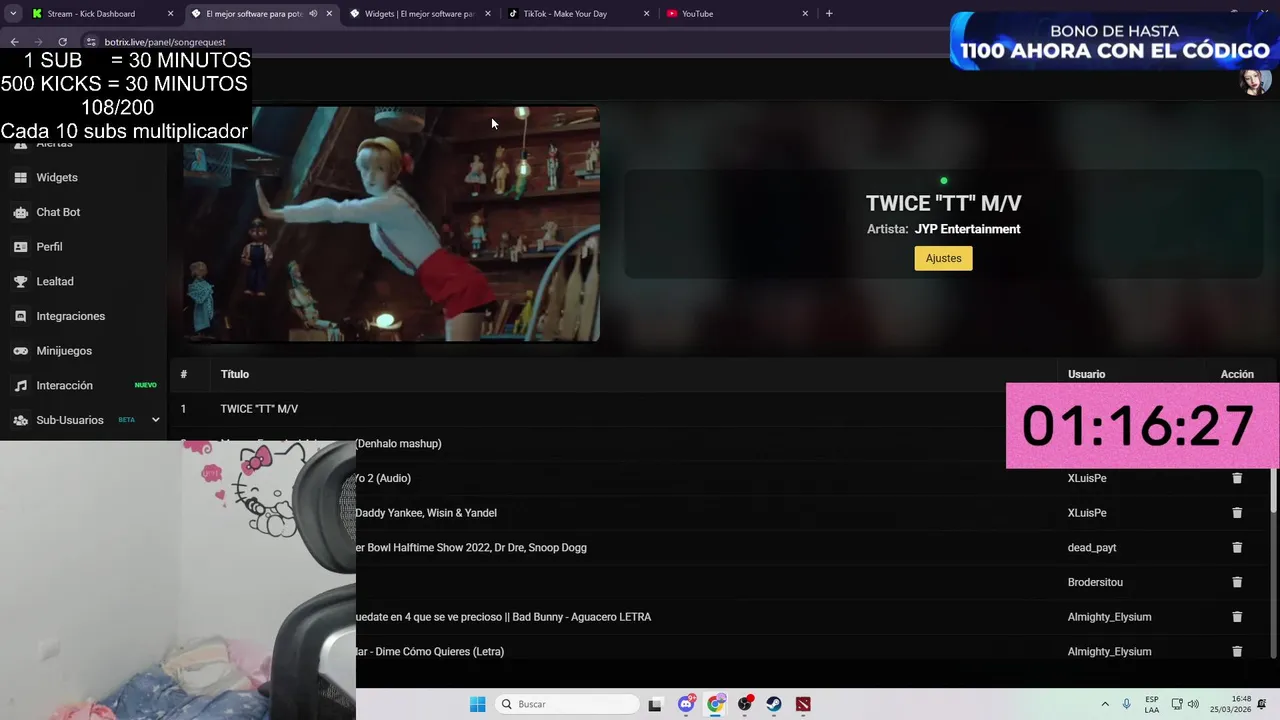Open the Widgets sidebar icon
Screen dimensions: 1280x720
(x=20, y=178)
